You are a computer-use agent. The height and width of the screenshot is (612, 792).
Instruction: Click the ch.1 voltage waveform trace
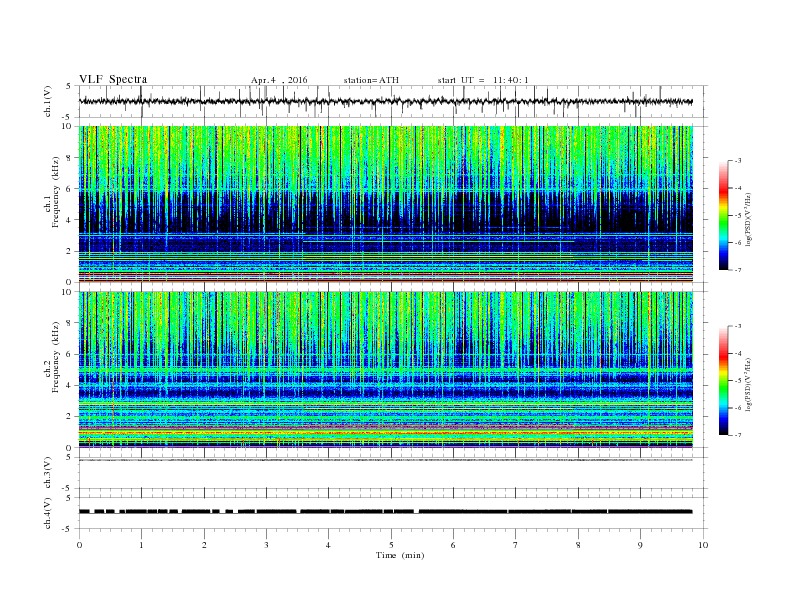[x=386, y=101]
